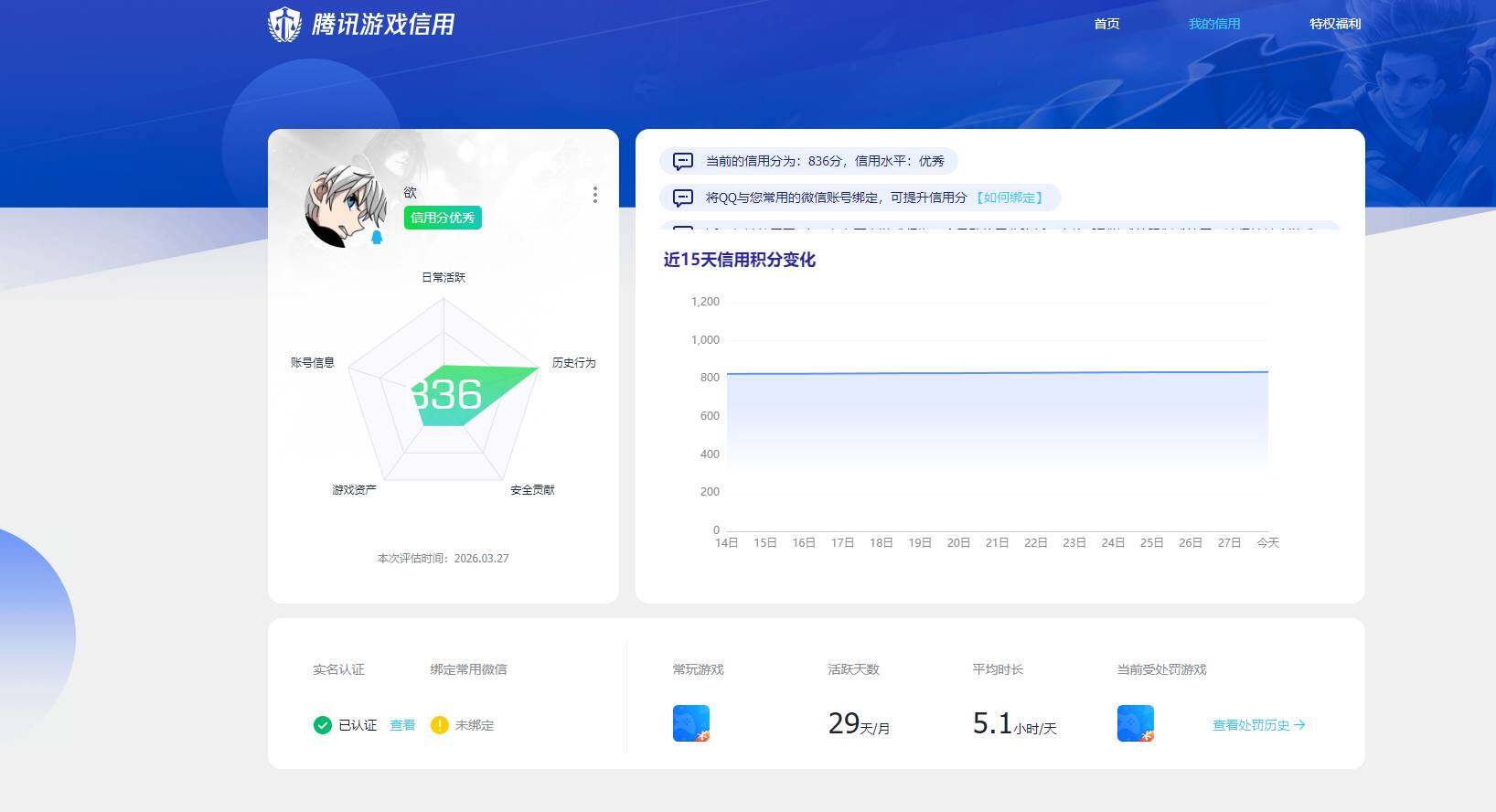Click the 游戏资产 radar chart label

(x=354, y=490)
